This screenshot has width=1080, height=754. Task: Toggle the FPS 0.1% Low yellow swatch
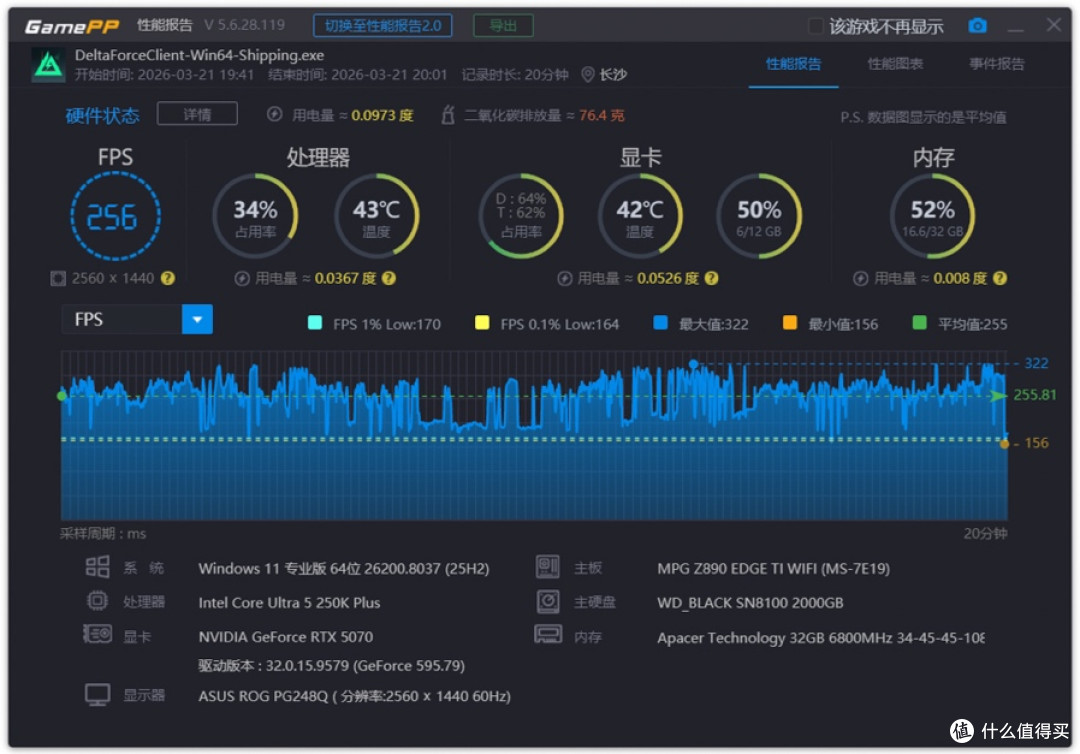[482, 323]
